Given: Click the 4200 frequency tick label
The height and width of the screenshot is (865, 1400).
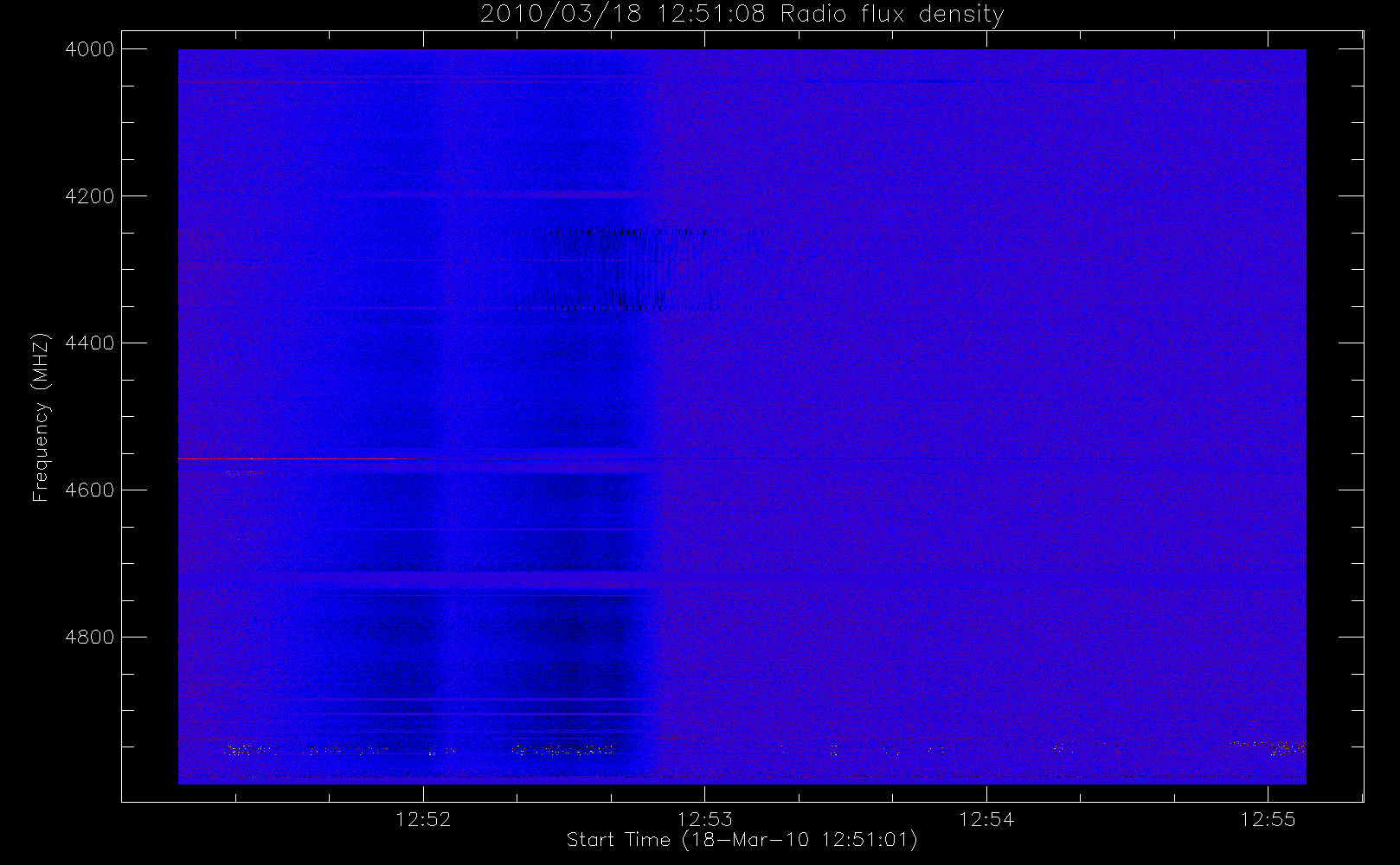Looking at the screenshot, I should tap(89, 196).
